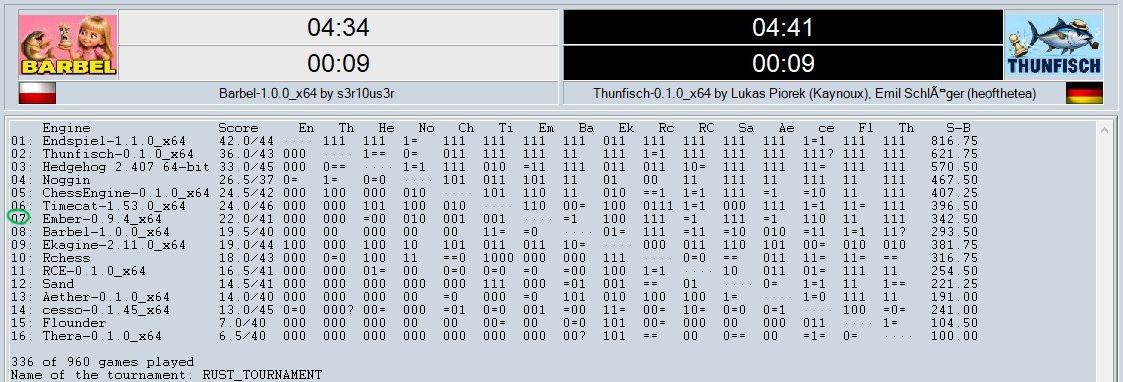
Task: Click the score '26.5/37' for Noggin
Action: click(246, 180)
